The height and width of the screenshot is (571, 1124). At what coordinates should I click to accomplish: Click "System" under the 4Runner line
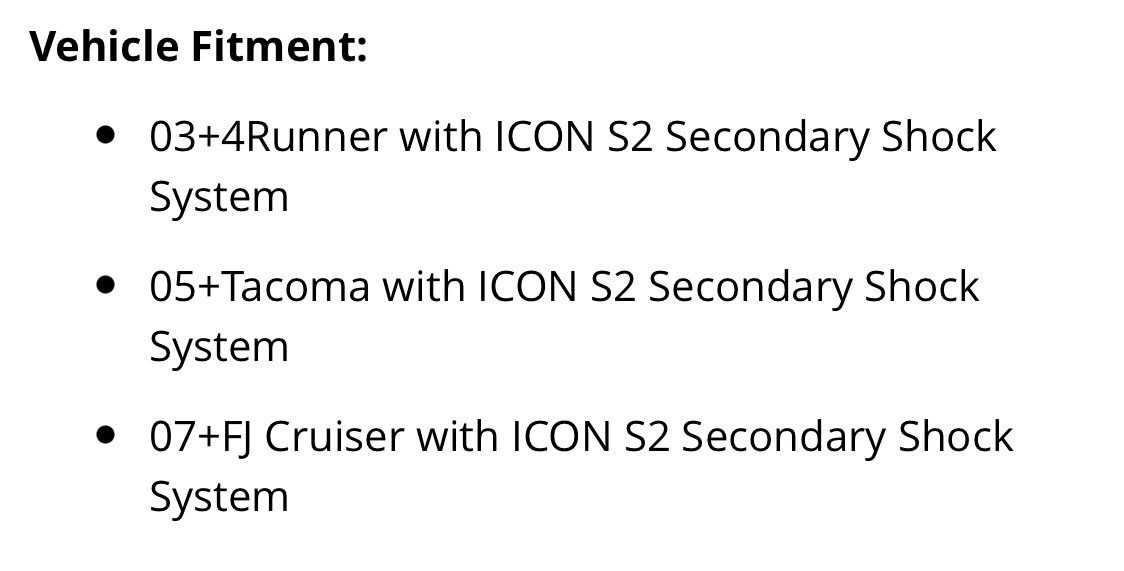(219, 198)
